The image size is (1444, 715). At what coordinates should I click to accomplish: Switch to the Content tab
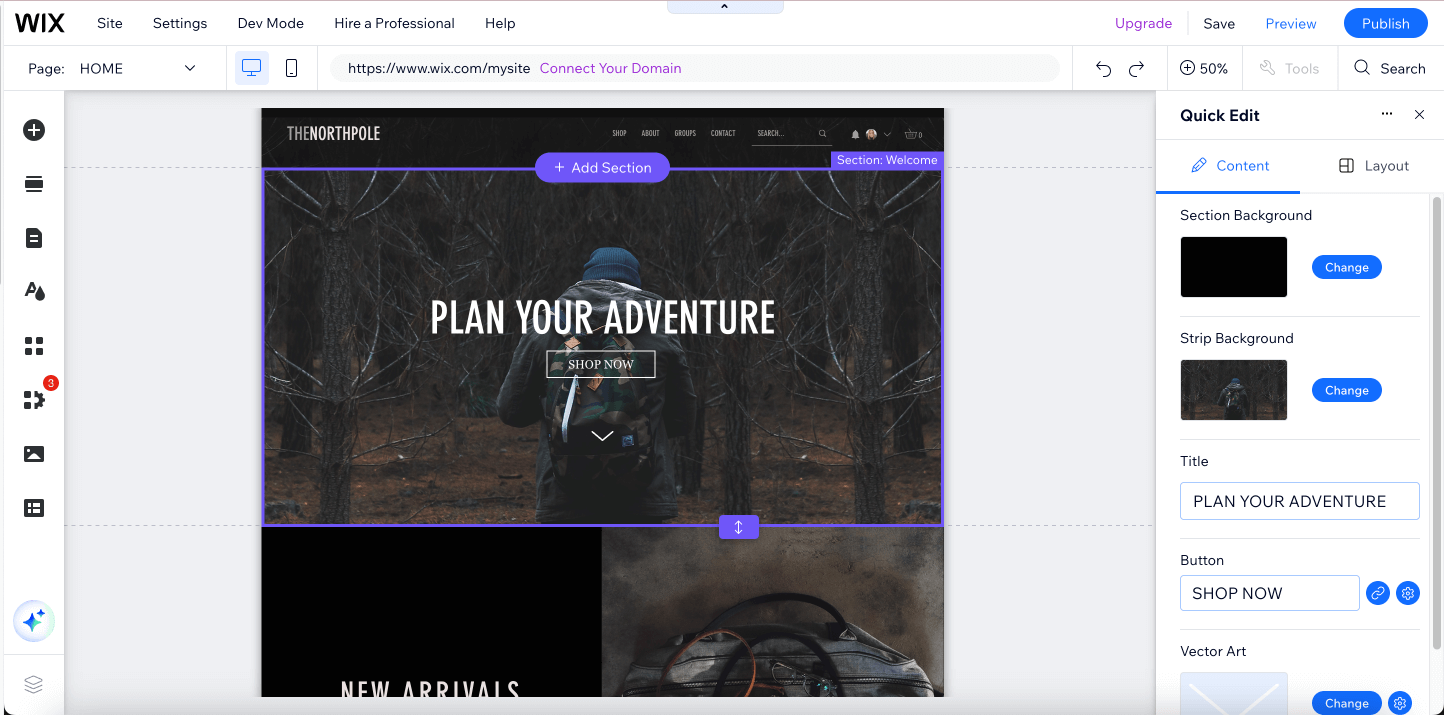click(x=1229, y=166)
